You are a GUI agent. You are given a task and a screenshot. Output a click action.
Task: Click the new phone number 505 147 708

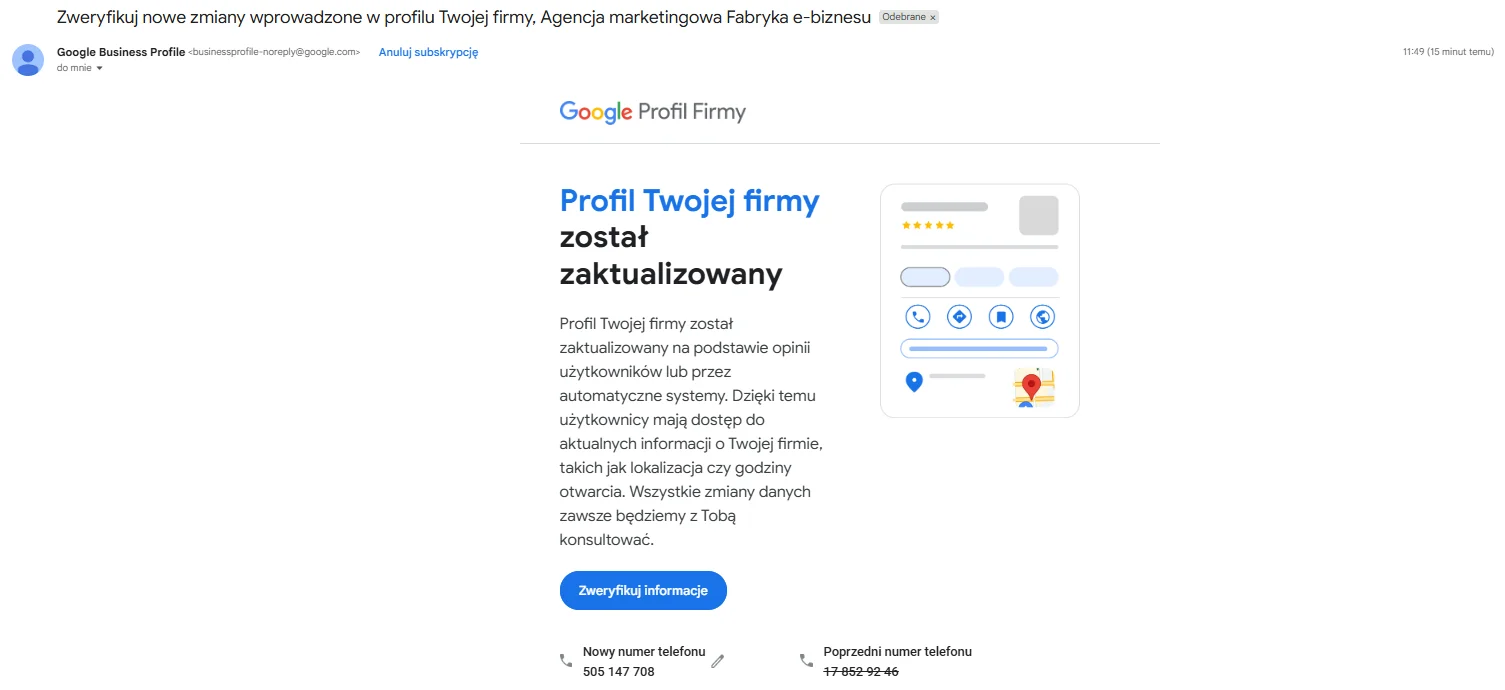pyautogui.click(x=618, y=672)
